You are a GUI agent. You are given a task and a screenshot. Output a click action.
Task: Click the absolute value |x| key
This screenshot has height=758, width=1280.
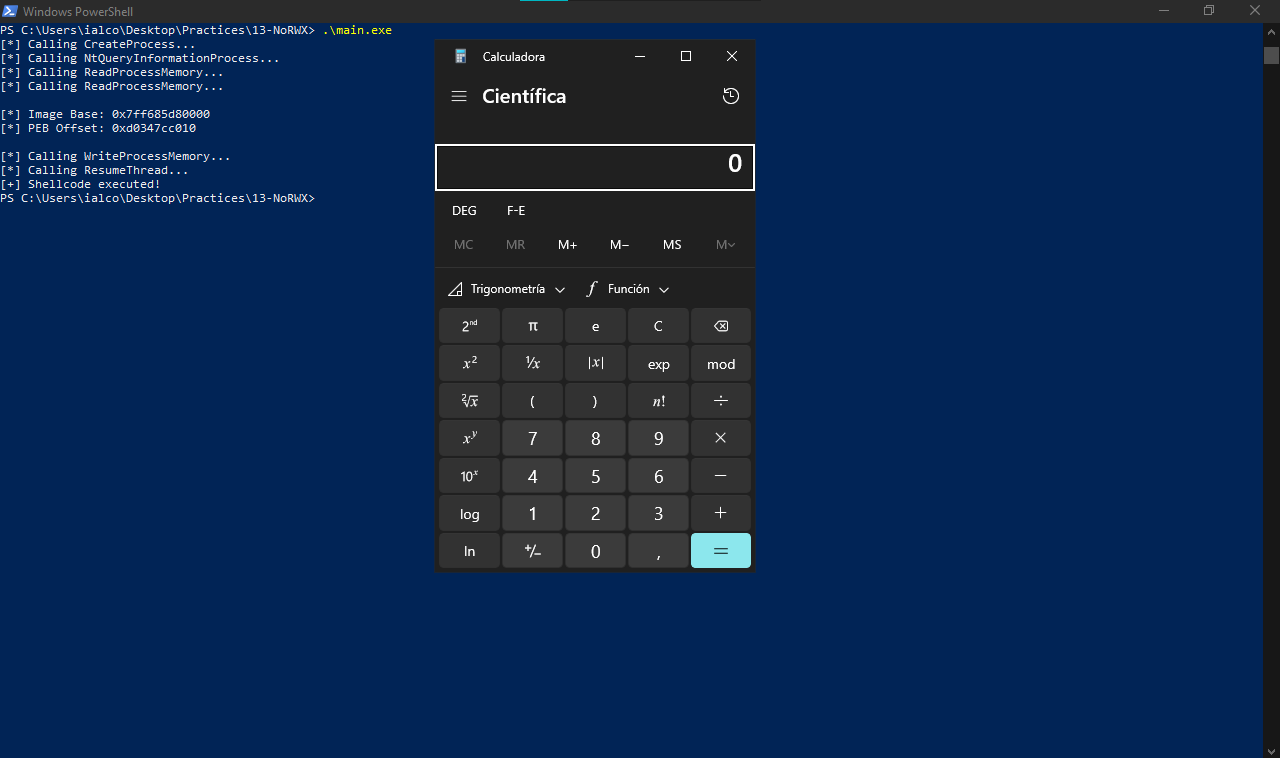(595, 364)
